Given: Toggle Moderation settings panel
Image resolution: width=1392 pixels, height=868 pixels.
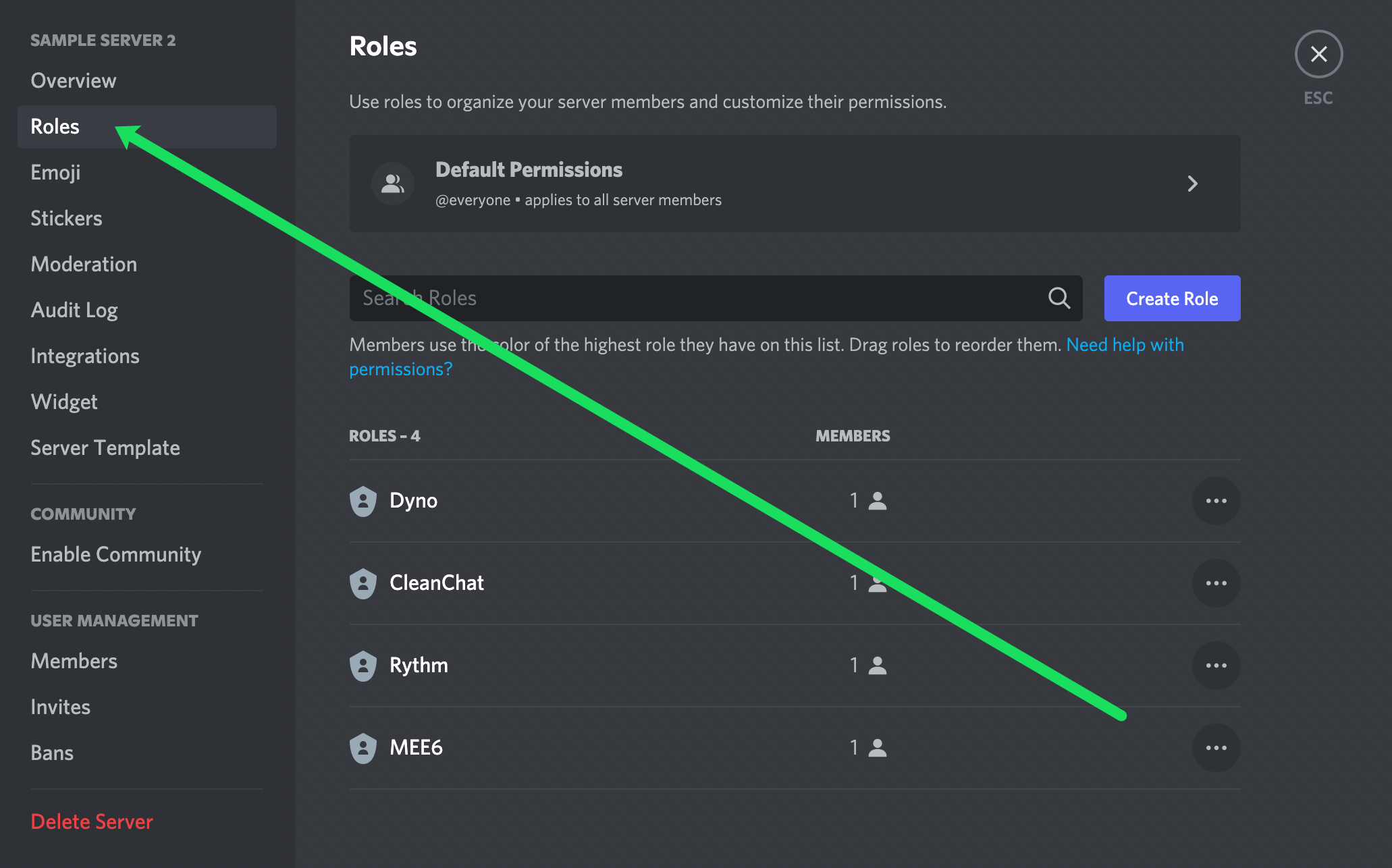Looking at the screenshot, I should click(x=83, y=263).
